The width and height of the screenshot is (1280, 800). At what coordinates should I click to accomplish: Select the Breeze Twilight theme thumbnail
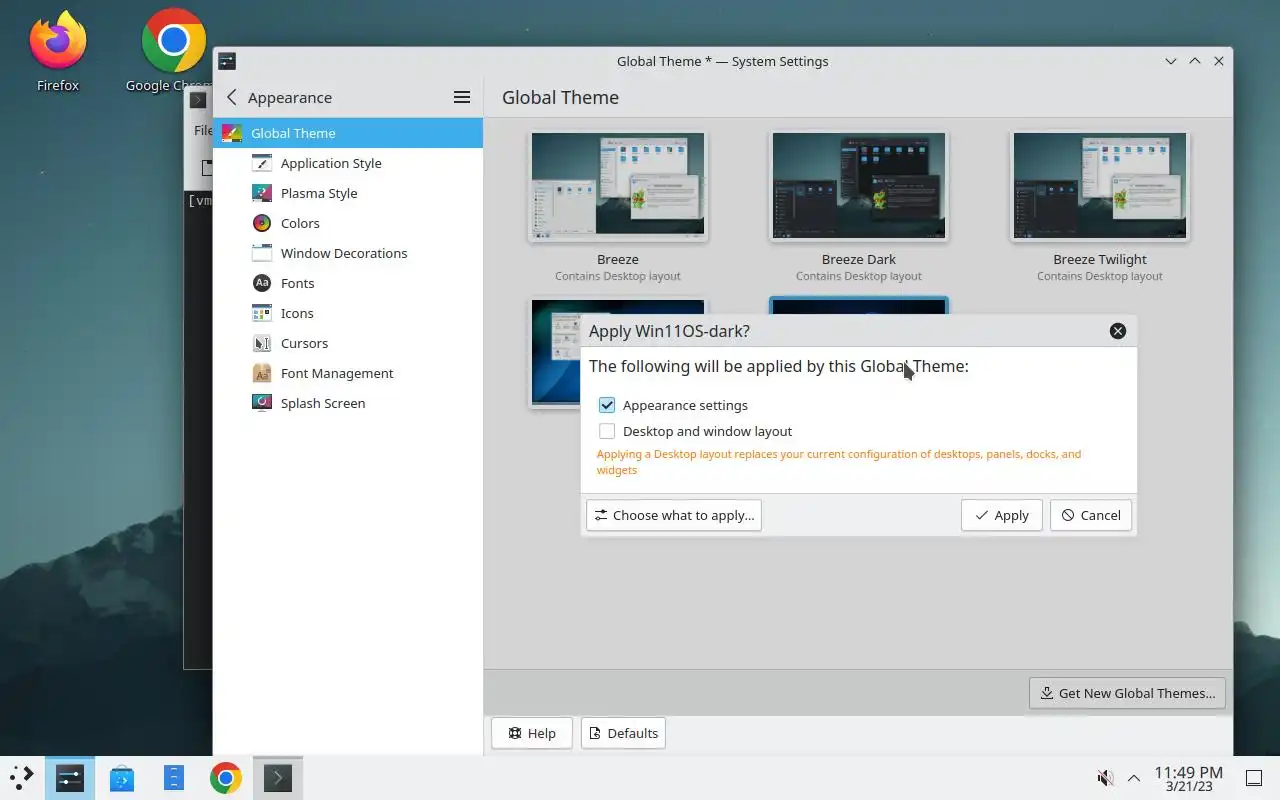click(x=1100, y=186)
